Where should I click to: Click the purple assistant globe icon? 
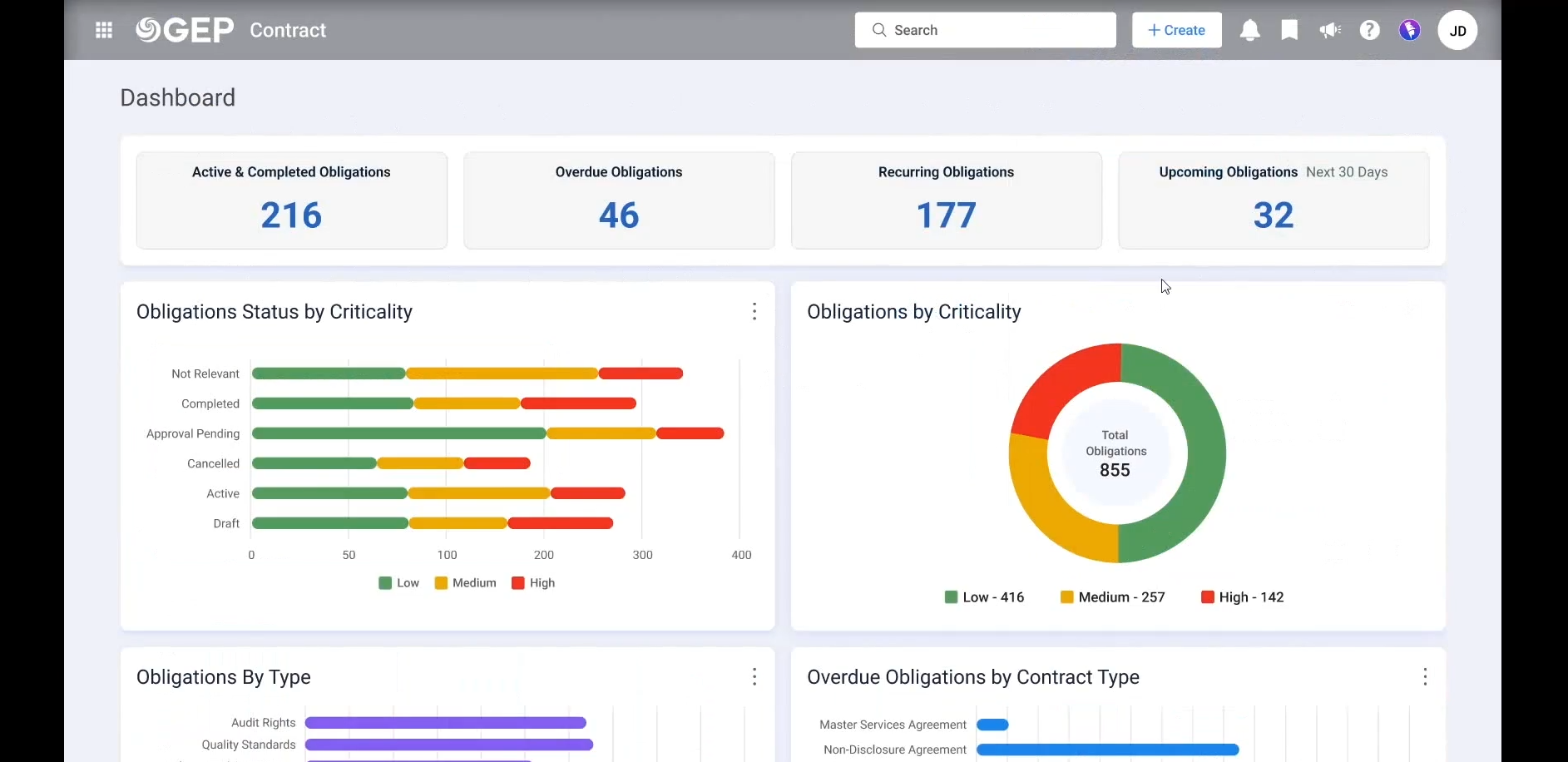[x=1409, y=31]
